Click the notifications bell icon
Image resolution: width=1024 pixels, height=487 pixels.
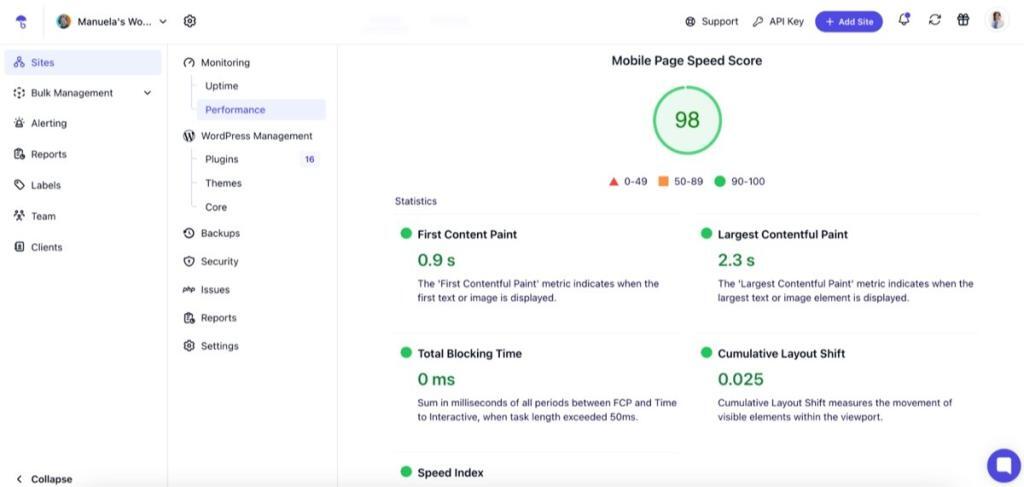point(904,20)
